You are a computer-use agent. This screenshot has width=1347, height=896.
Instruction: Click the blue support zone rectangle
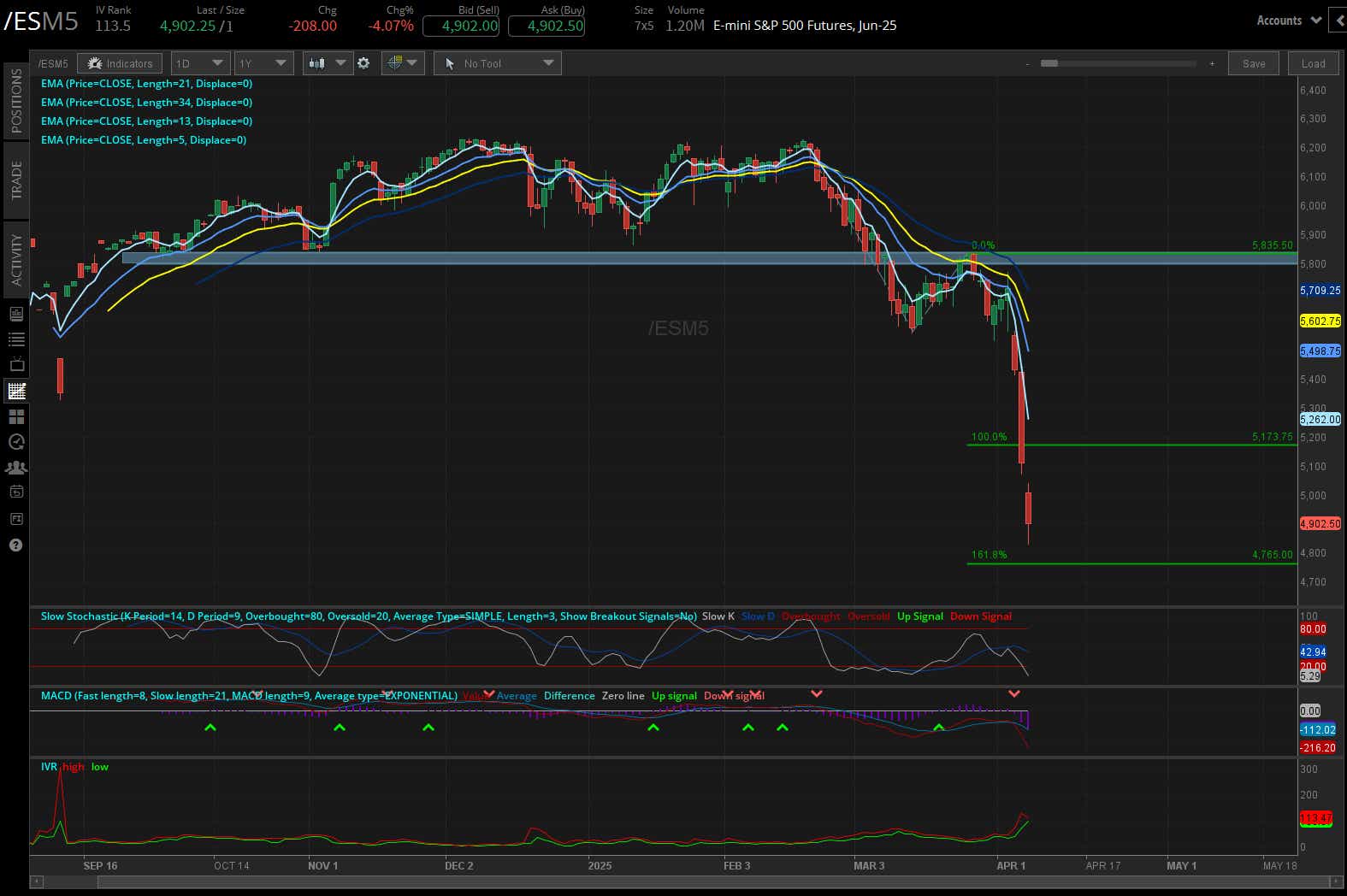click(709, 258)
